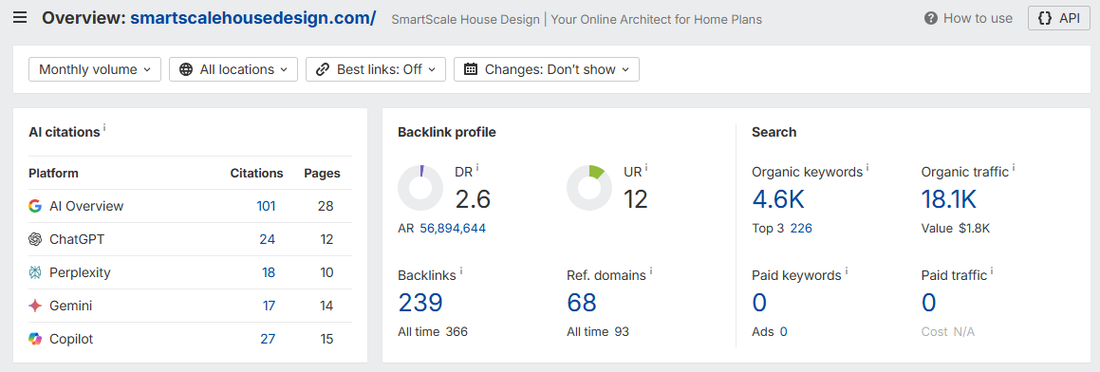This screenshot has width=1100, height=372.
Task: Click AI Overview pages count 28
Action: click(x=325, y=206)
